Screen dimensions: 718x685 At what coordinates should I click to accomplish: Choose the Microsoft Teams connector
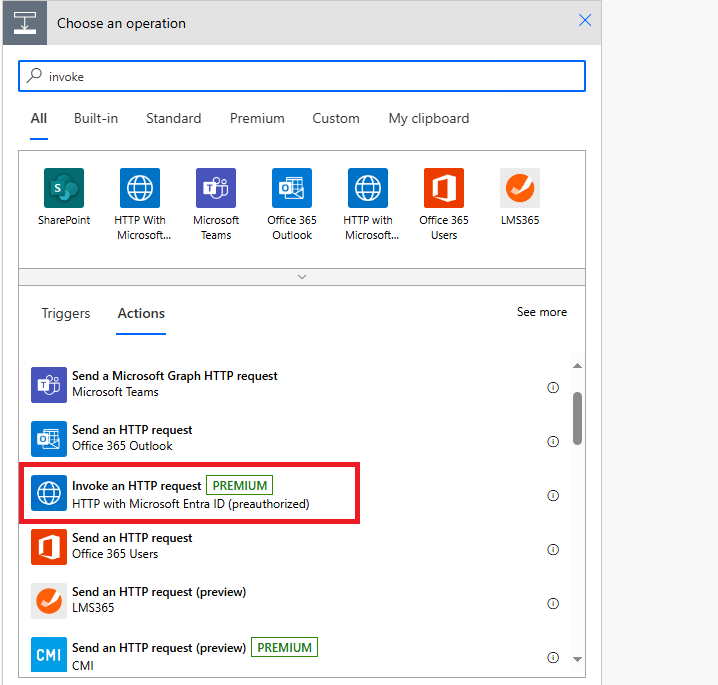click(216, 188)
